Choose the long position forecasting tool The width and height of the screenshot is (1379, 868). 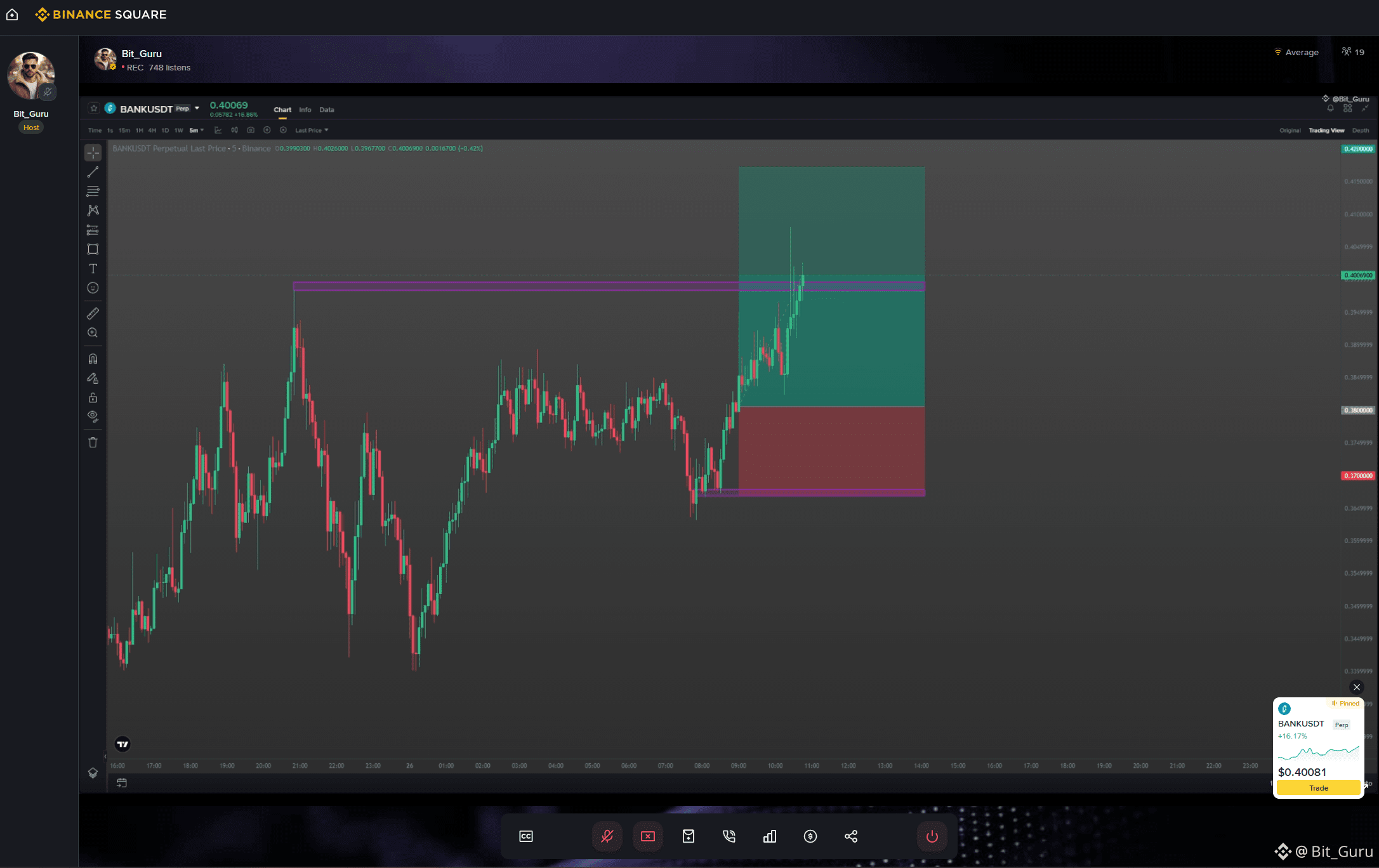[93, 230]
